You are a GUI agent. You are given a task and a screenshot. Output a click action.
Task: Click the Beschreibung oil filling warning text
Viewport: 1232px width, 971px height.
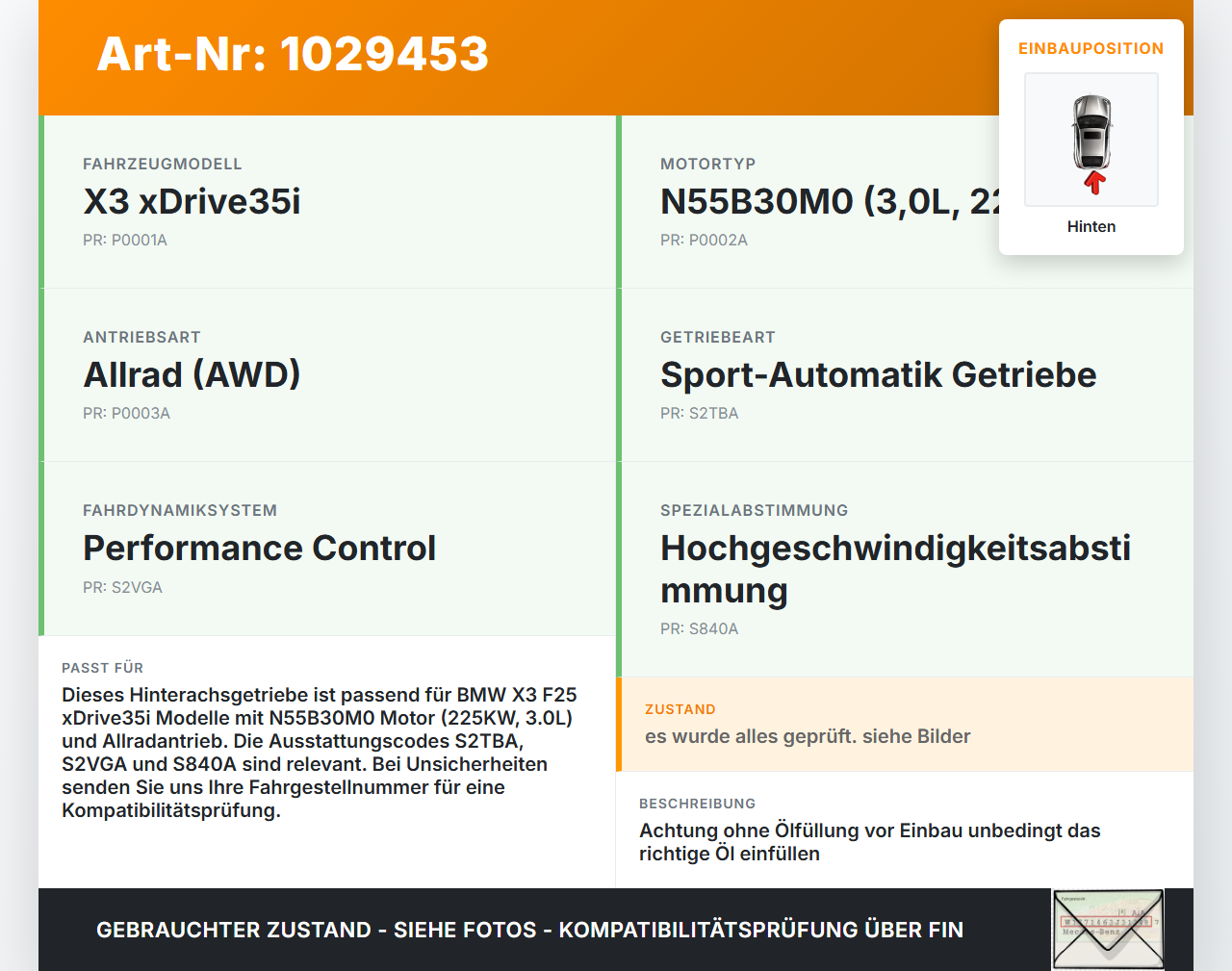870,842
